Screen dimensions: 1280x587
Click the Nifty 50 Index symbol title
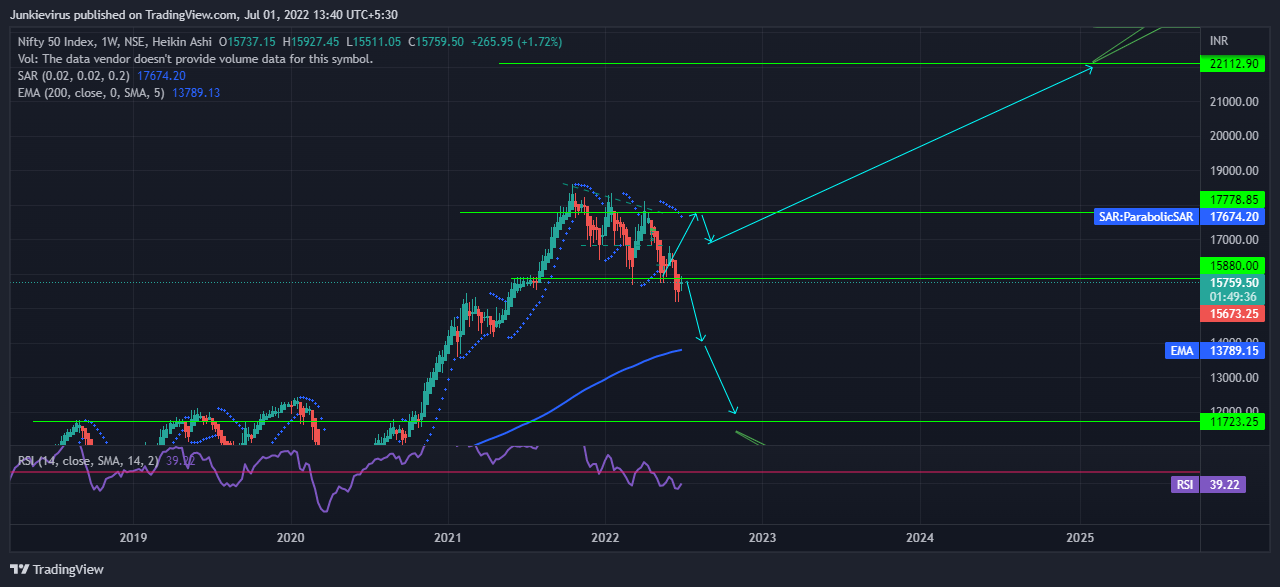[58, 42]
